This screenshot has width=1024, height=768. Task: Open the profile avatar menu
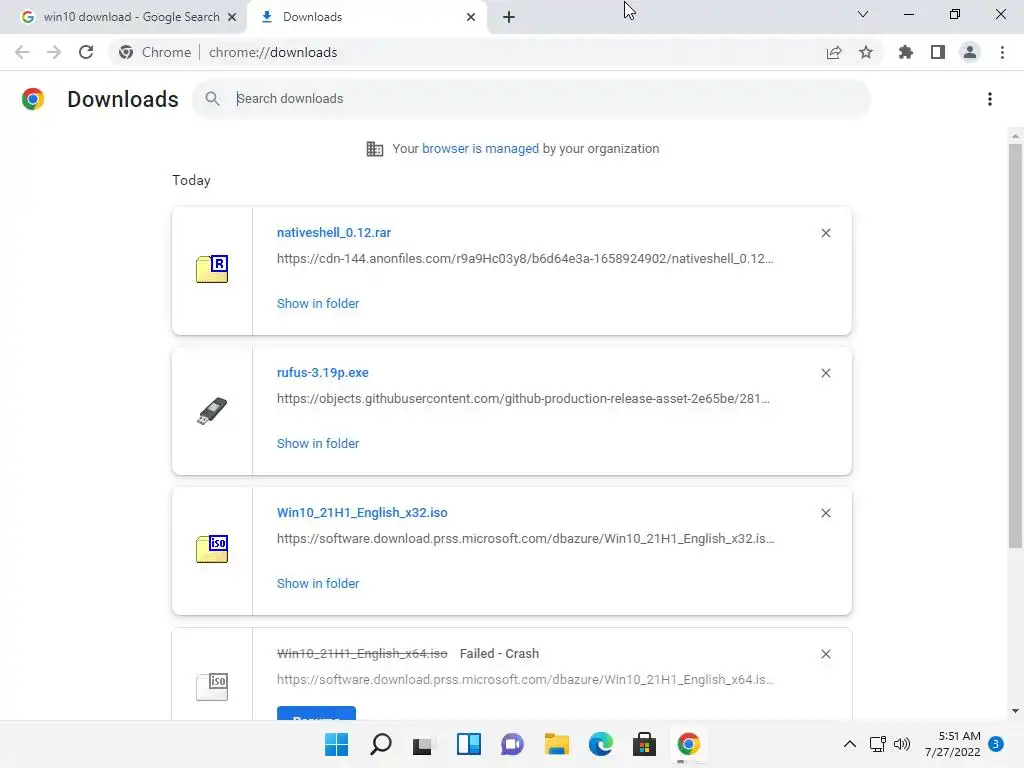(x=970, y=52)
